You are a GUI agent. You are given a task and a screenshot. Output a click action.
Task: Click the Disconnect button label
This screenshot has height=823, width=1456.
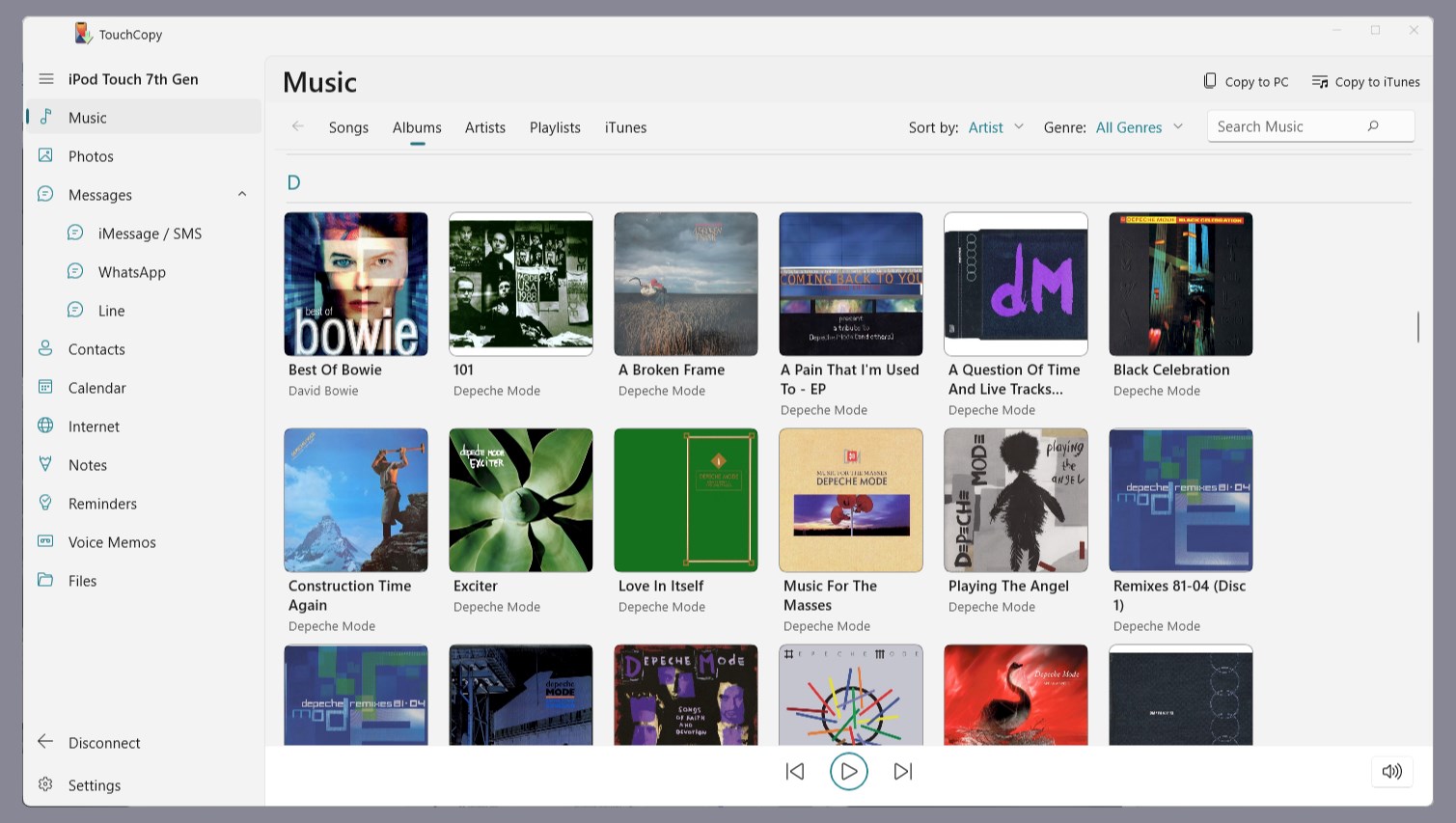click(104, 743)
